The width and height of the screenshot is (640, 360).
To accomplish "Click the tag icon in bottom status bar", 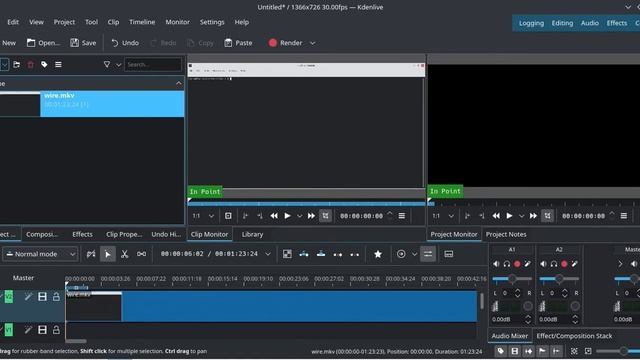I will tap(501, 351).
